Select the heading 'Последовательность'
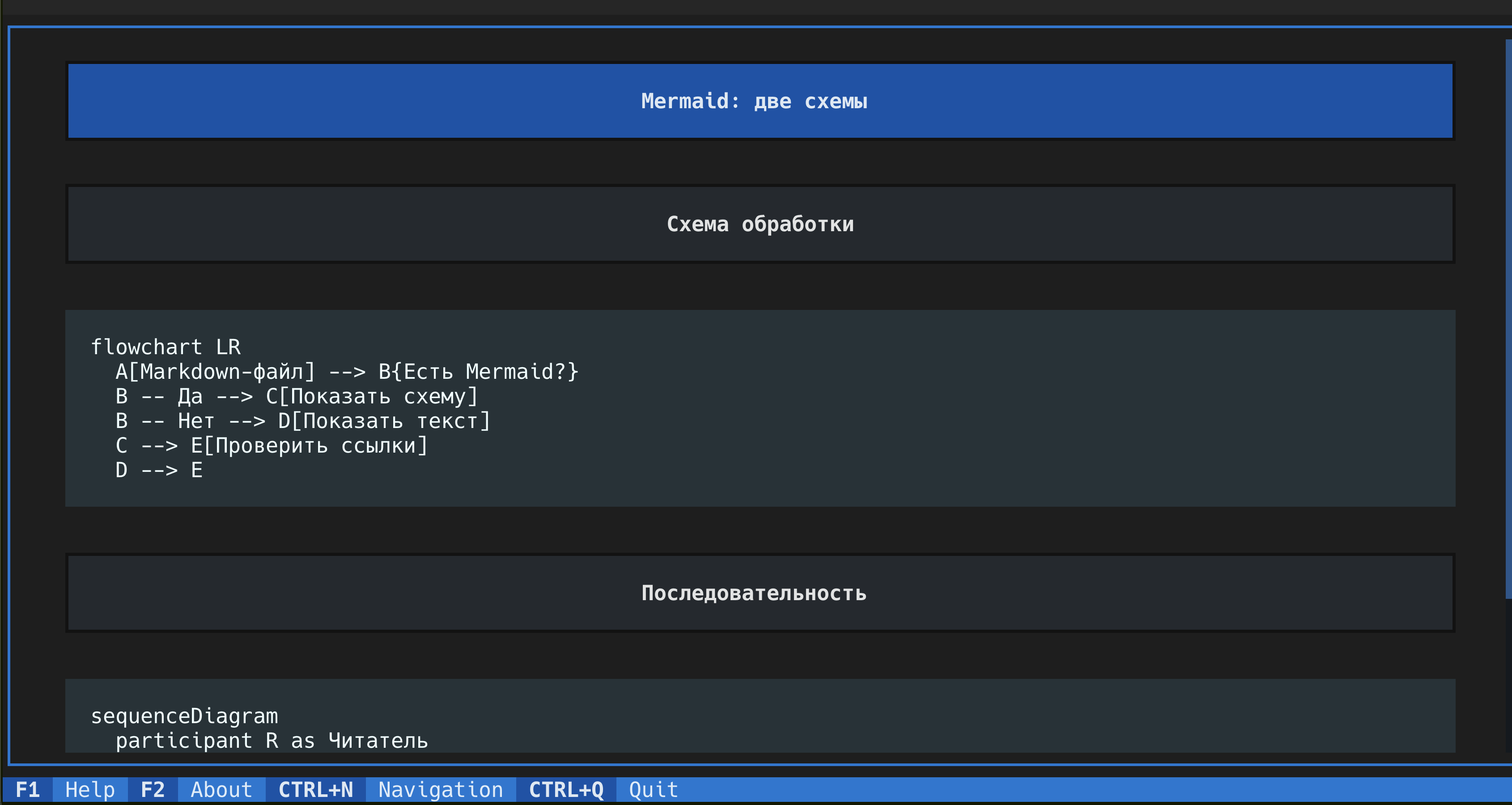Screen dimensions: 1512x805 [x=754, y=593]
